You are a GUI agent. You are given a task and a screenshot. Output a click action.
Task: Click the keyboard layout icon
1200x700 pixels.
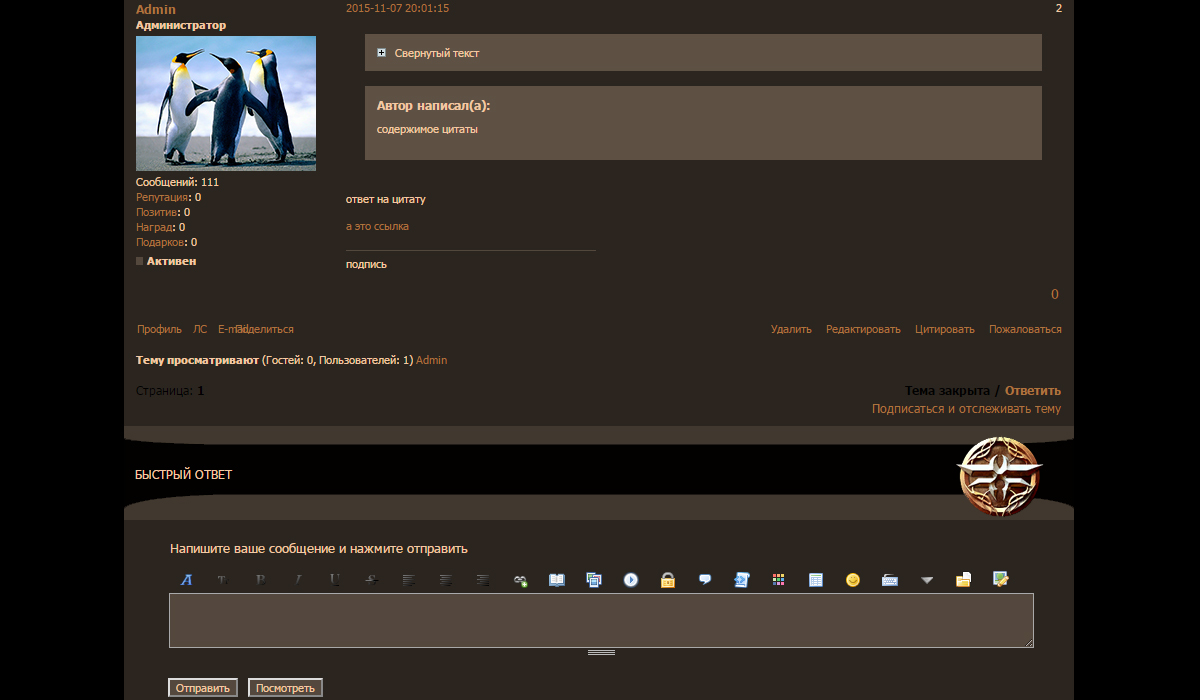tap(890, 580)
